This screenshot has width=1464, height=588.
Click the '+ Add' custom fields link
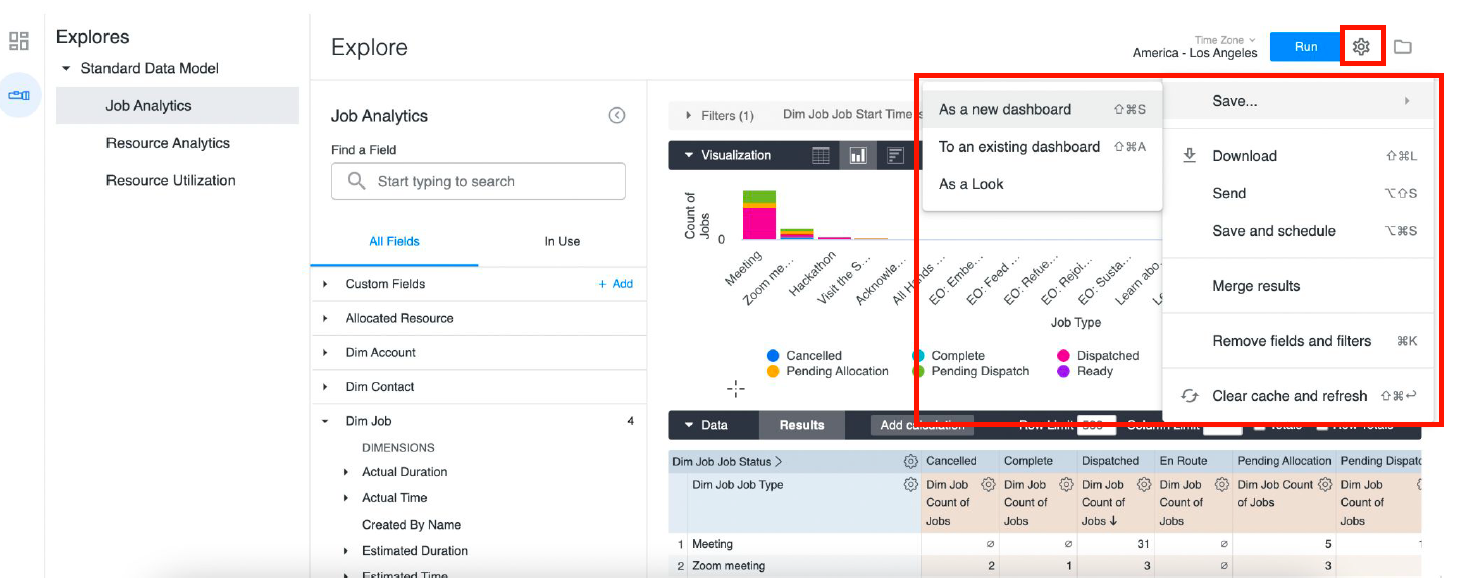(616, 284)
